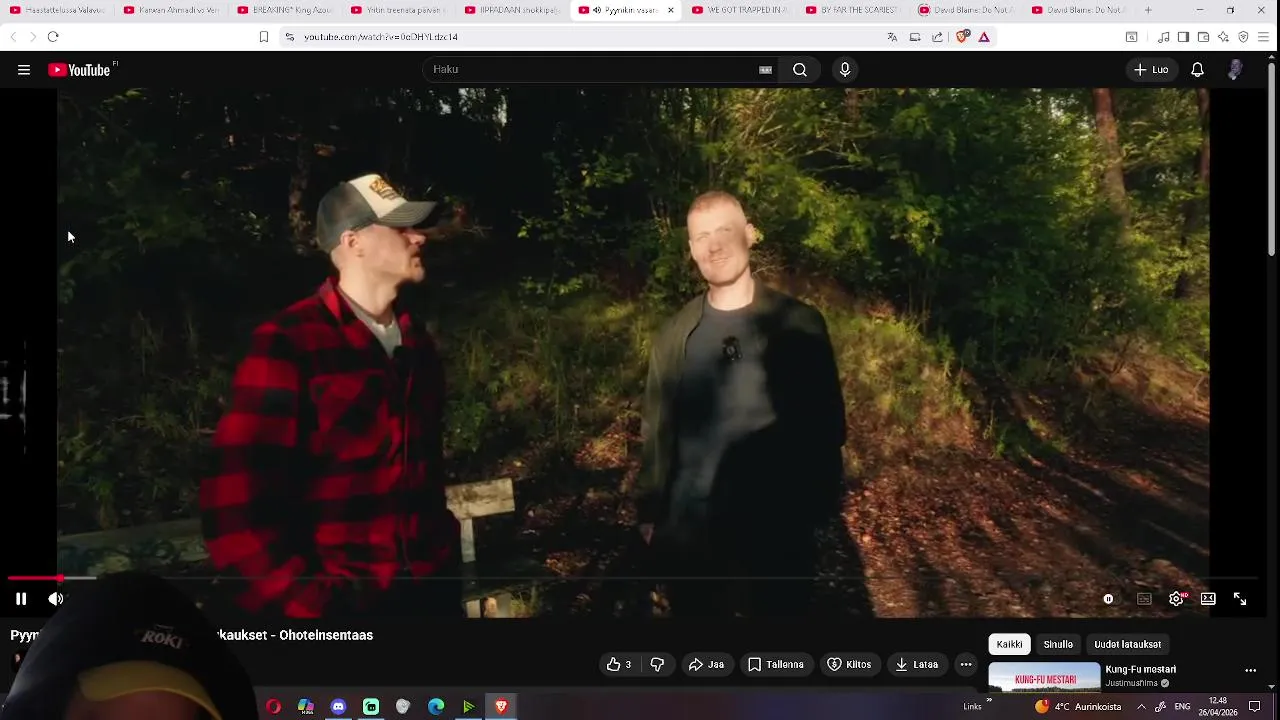1280x720 pixels.
Task: Download the video with Lataa
Action: pos(917,664)
